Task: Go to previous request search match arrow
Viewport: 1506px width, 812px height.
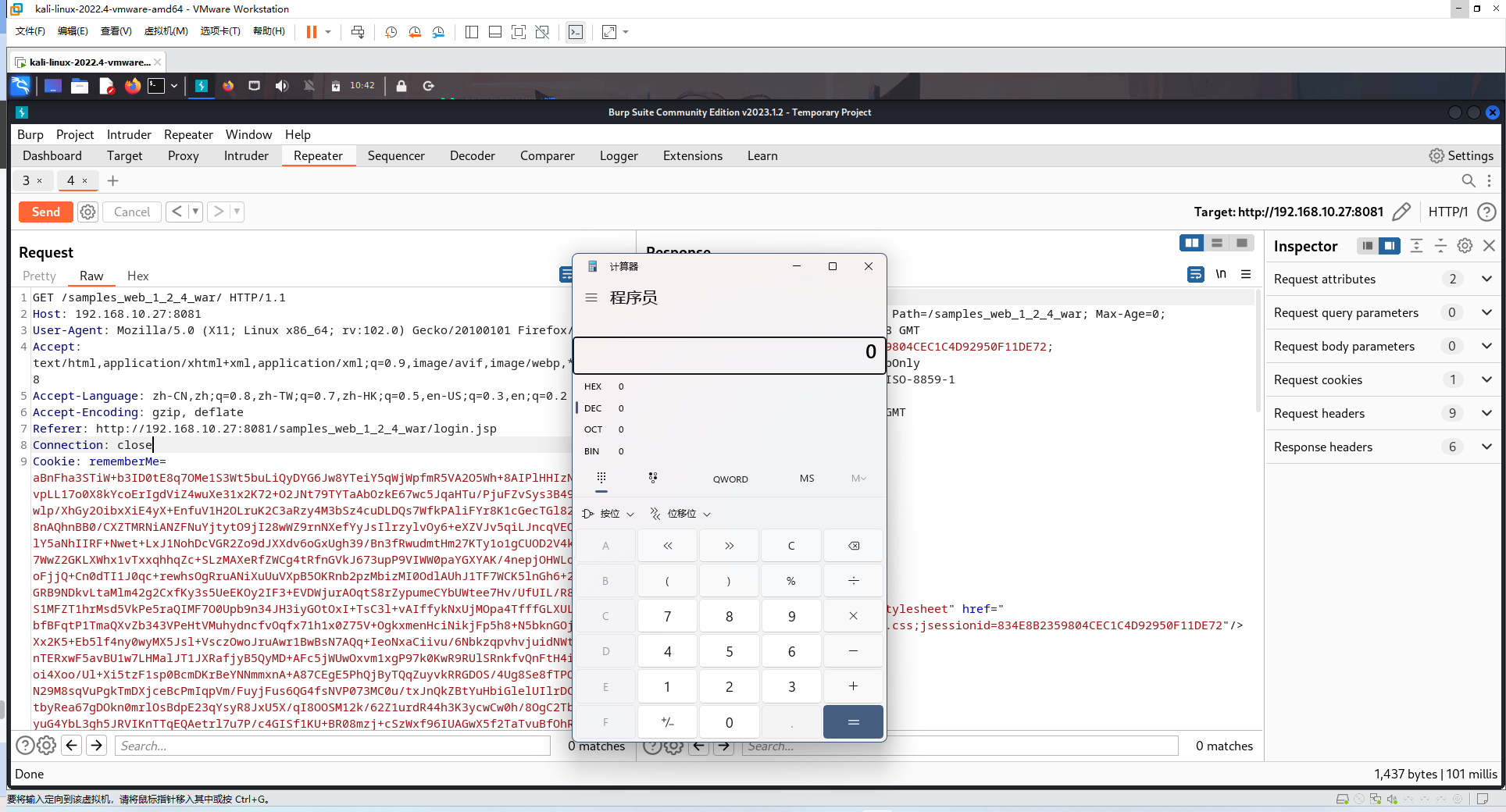Action: pos(72,746)
